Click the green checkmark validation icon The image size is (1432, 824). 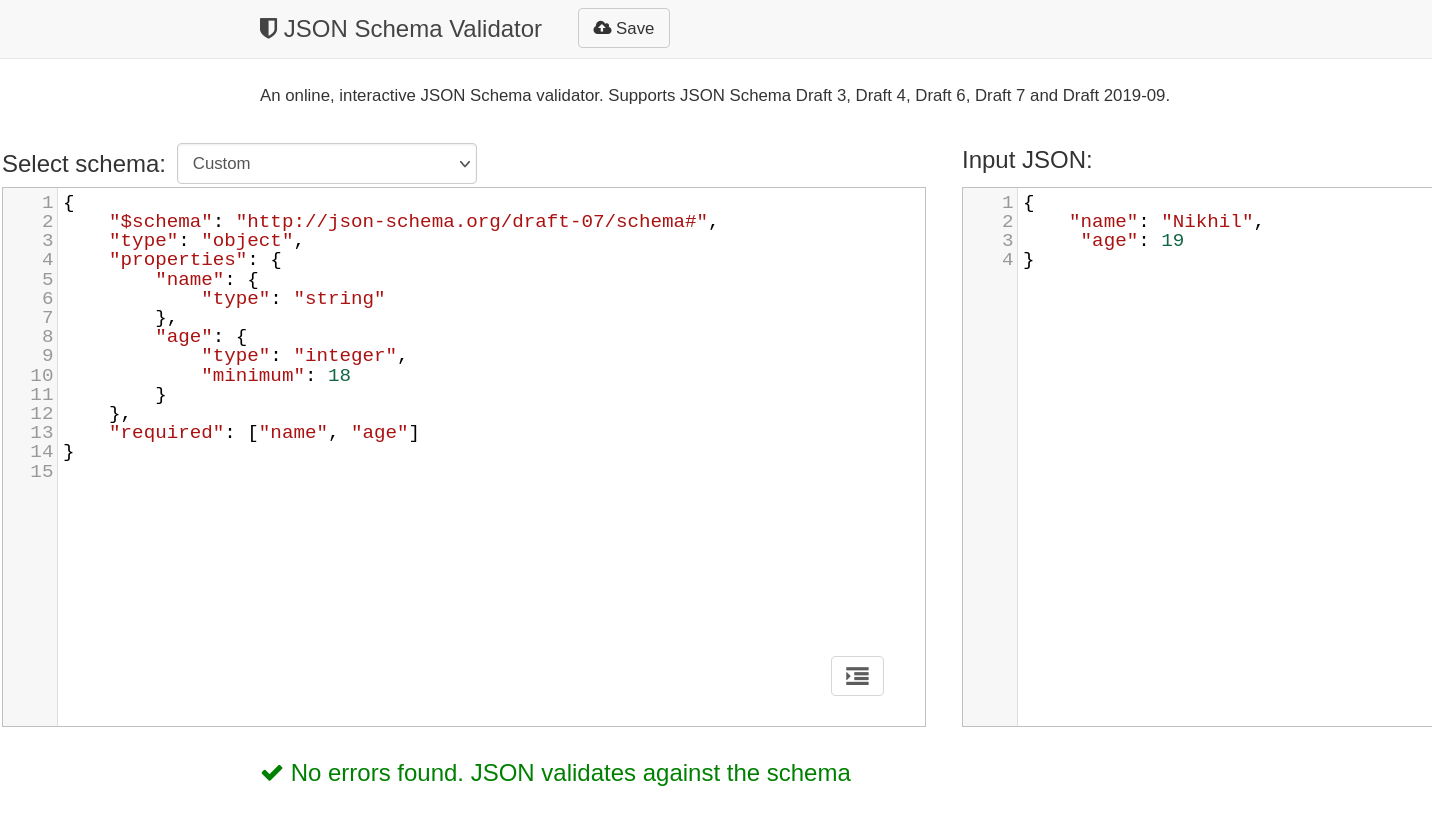point(272,773)
